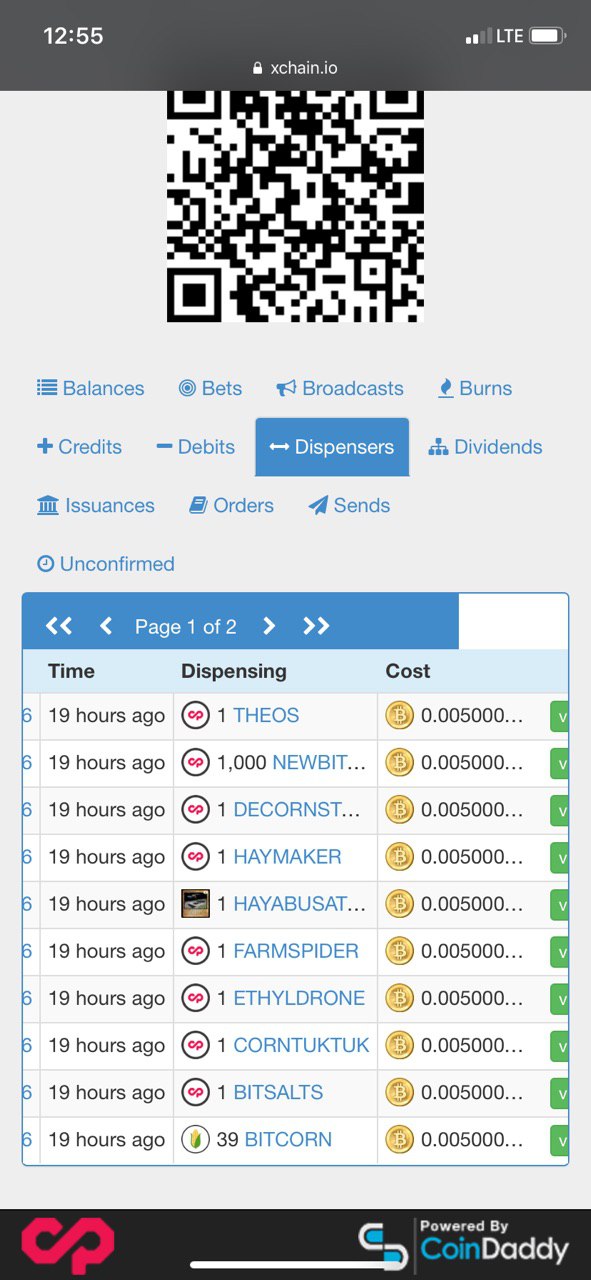
Task: Click the HAYMAKER Counterparty asset icon
Action: point(195,856)
